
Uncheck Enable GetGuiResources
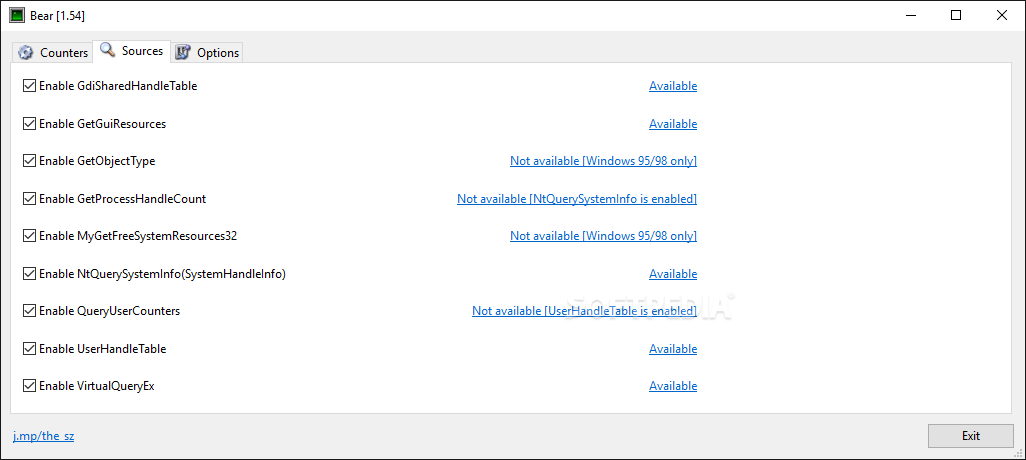[29, 124]
